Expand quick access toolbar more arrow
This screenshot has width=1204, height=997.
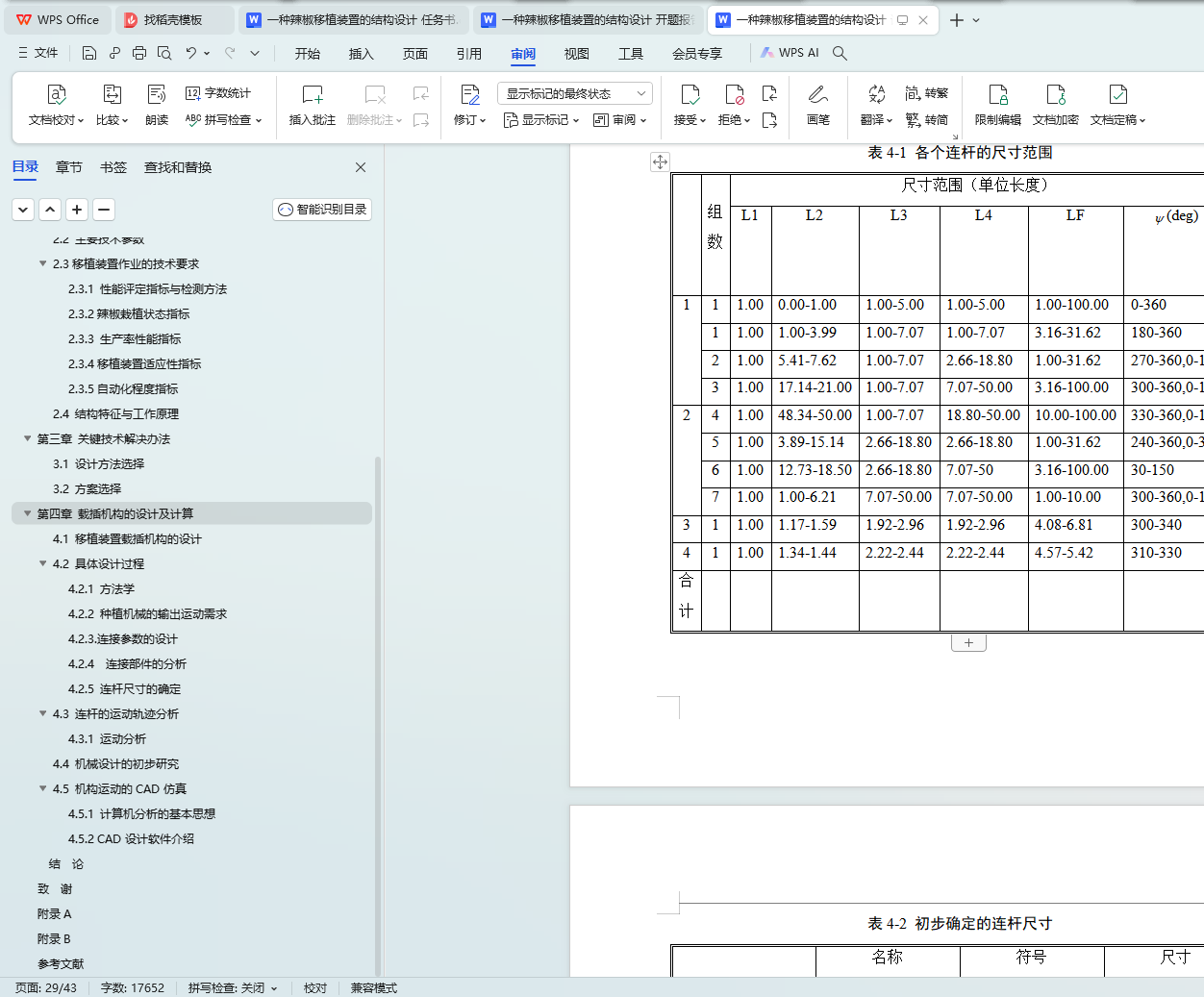tap(255, 53)
